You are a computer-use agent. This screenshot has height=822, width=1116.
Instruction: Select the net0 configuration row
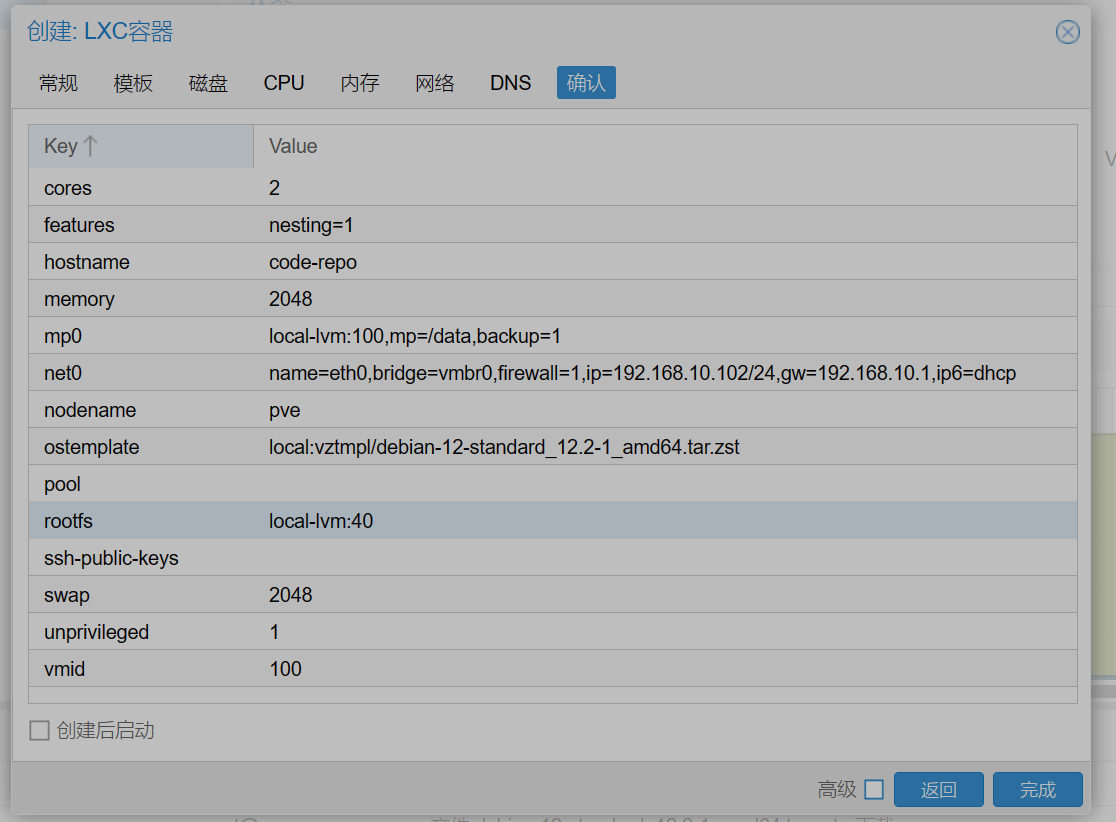click(x=552, y=372)
